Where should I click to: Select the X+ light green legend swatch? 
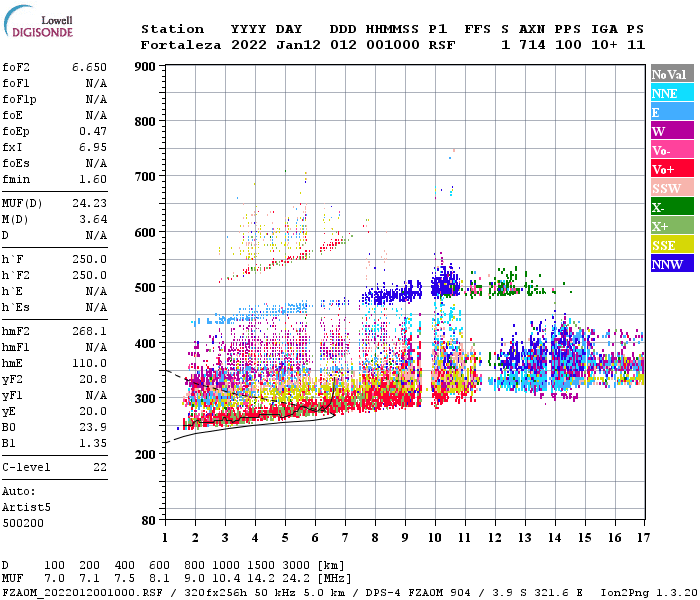coord(672,226)
